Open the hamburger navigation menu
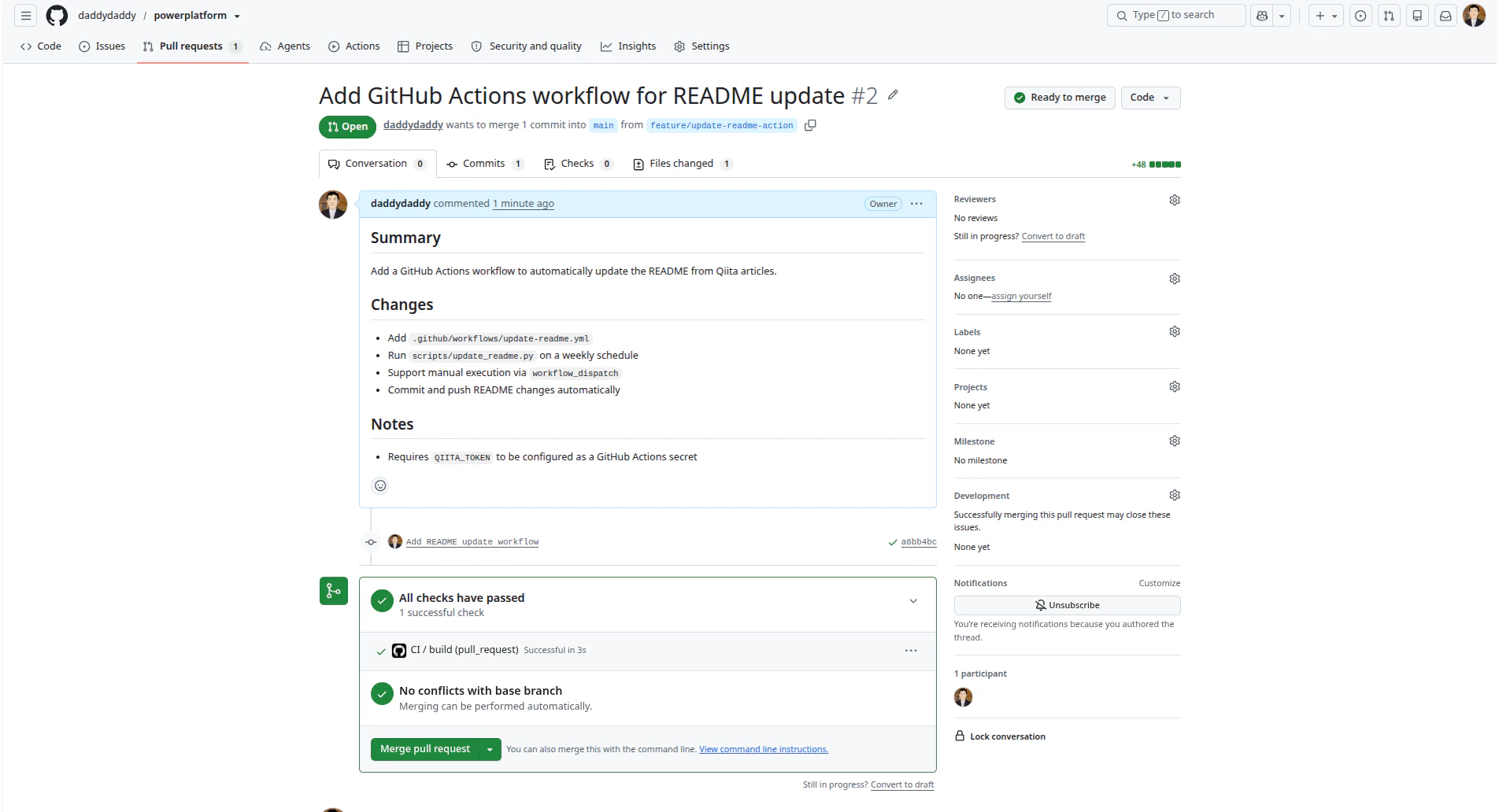Image resolution: width=1499 pixels, height=812 pixels. point(26,16)
